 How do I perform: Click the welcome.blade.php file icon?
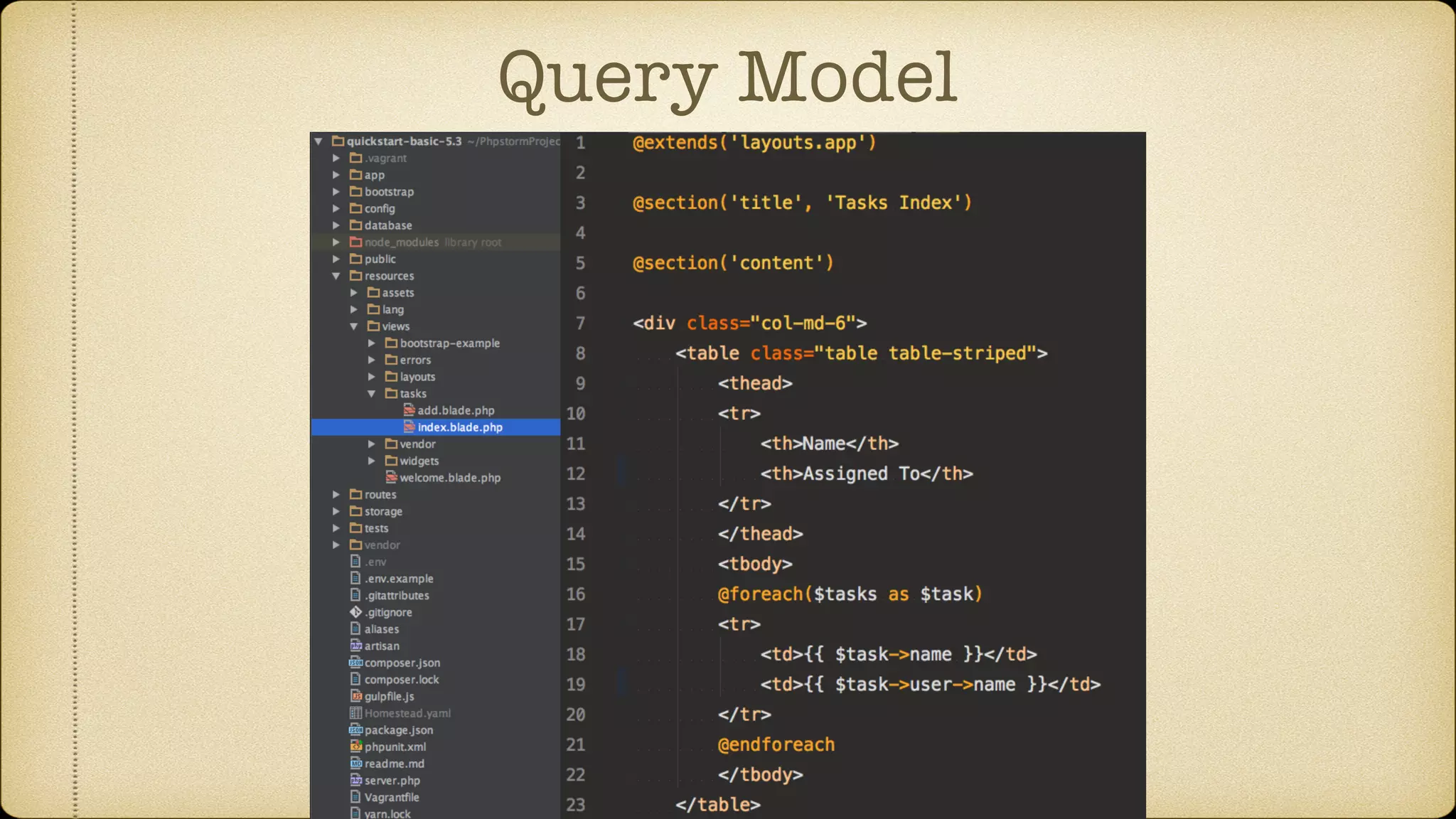point(391,477)
